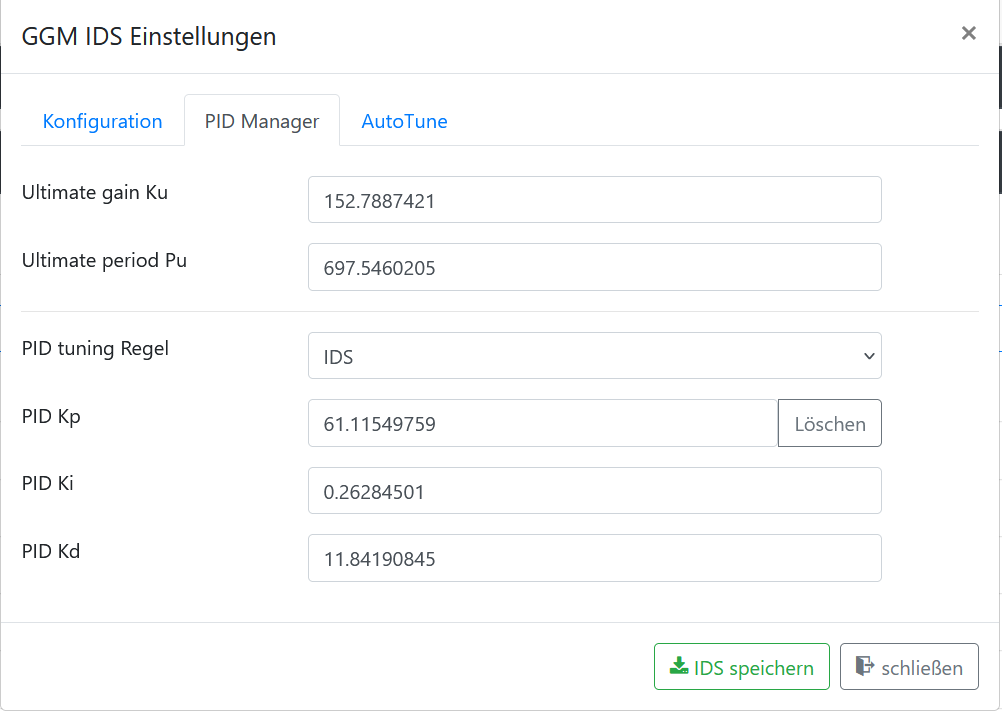Click the save icon on IDS speichern
The height and width of the screenshot is (711, 1002).
pyautogui.click(x=679, y=667)
